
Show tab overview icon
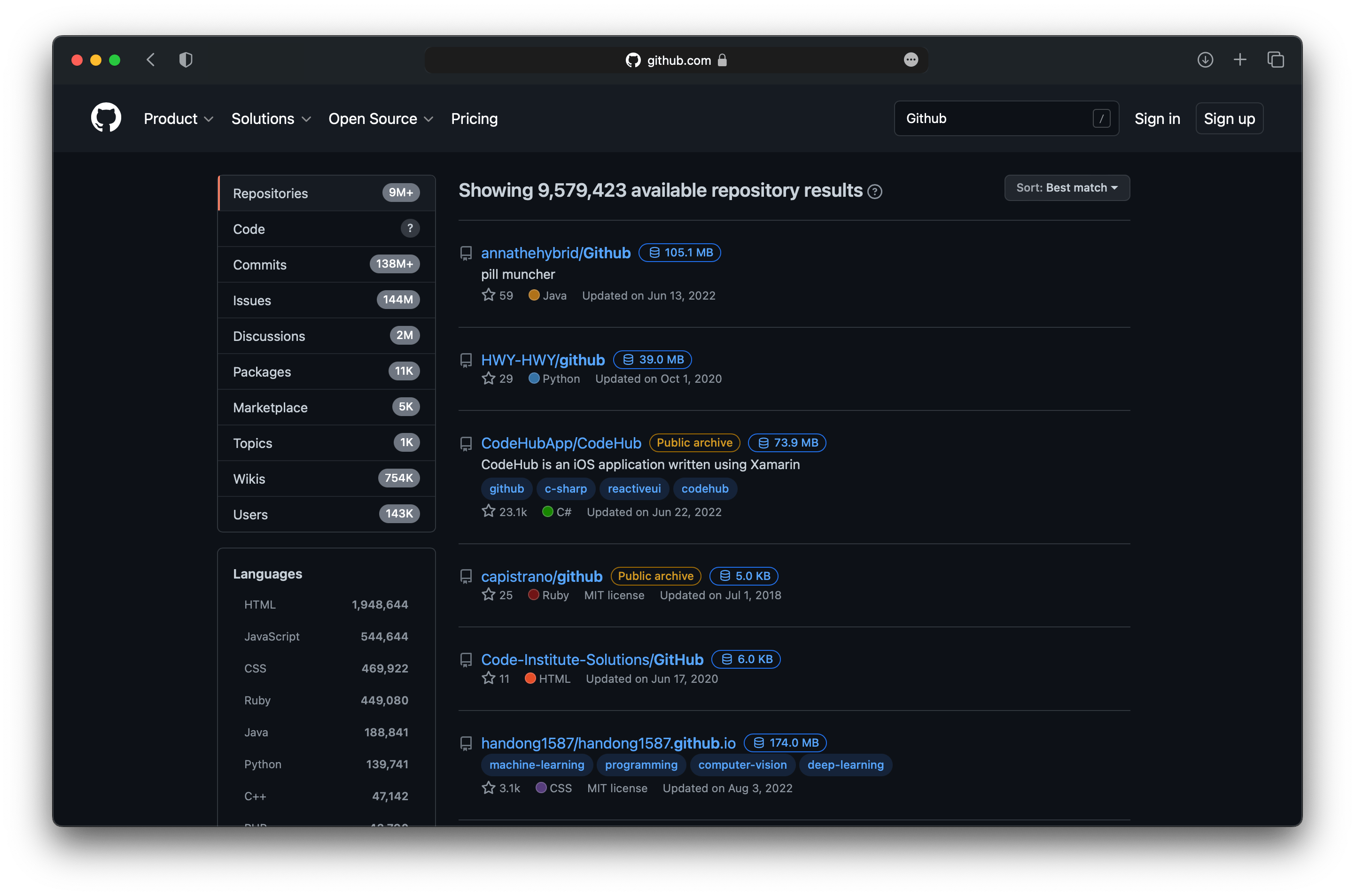click(x=1275, y=60)
